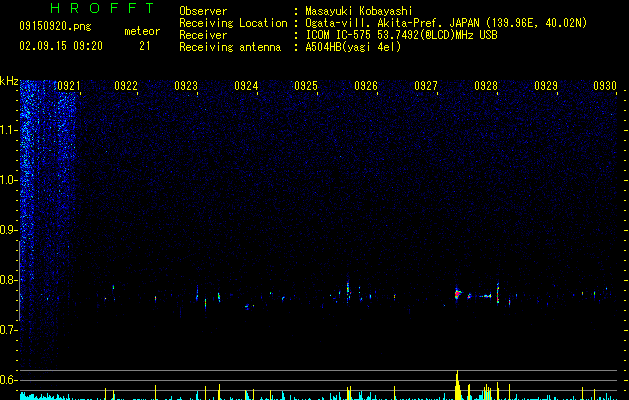Screen dimensions: 629x400
Task: Click the kHz axis unit label
Action: [9, 81]
